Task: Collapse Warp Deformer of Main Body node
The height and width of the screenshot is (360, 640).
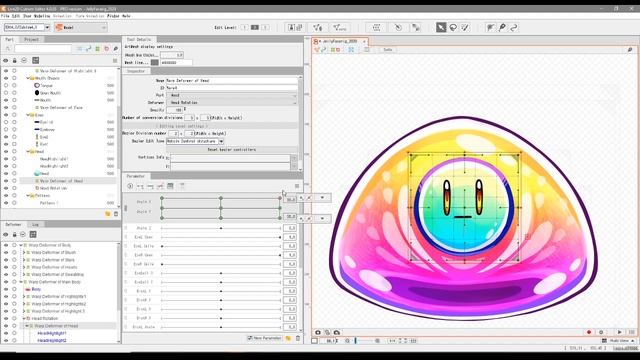Action: [x=21, y=282]
